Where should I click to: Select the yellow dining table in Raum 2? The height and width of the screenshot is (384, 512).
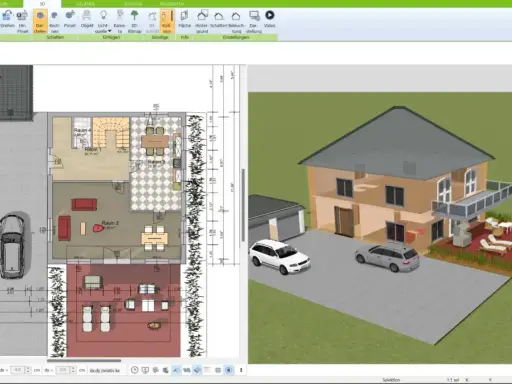pyautogui.click(x=155, y=238)
